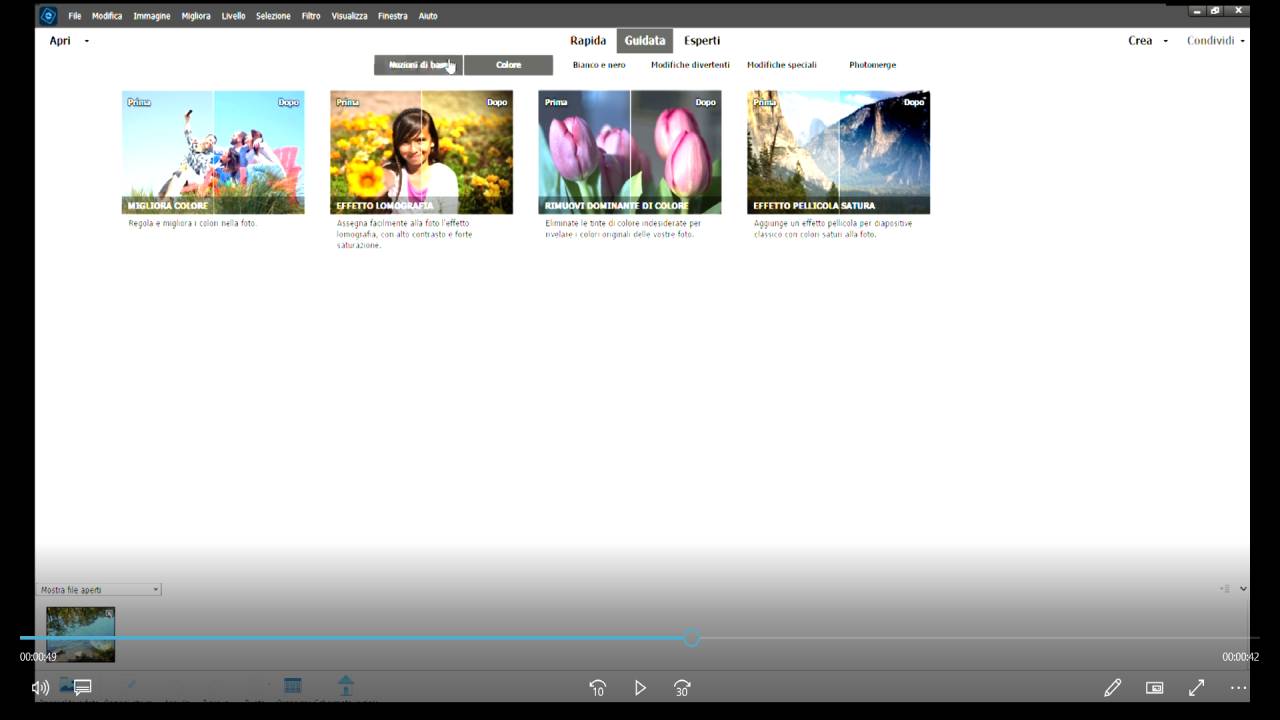
Task: Switch player to mini view
Action: (1155, 688)
